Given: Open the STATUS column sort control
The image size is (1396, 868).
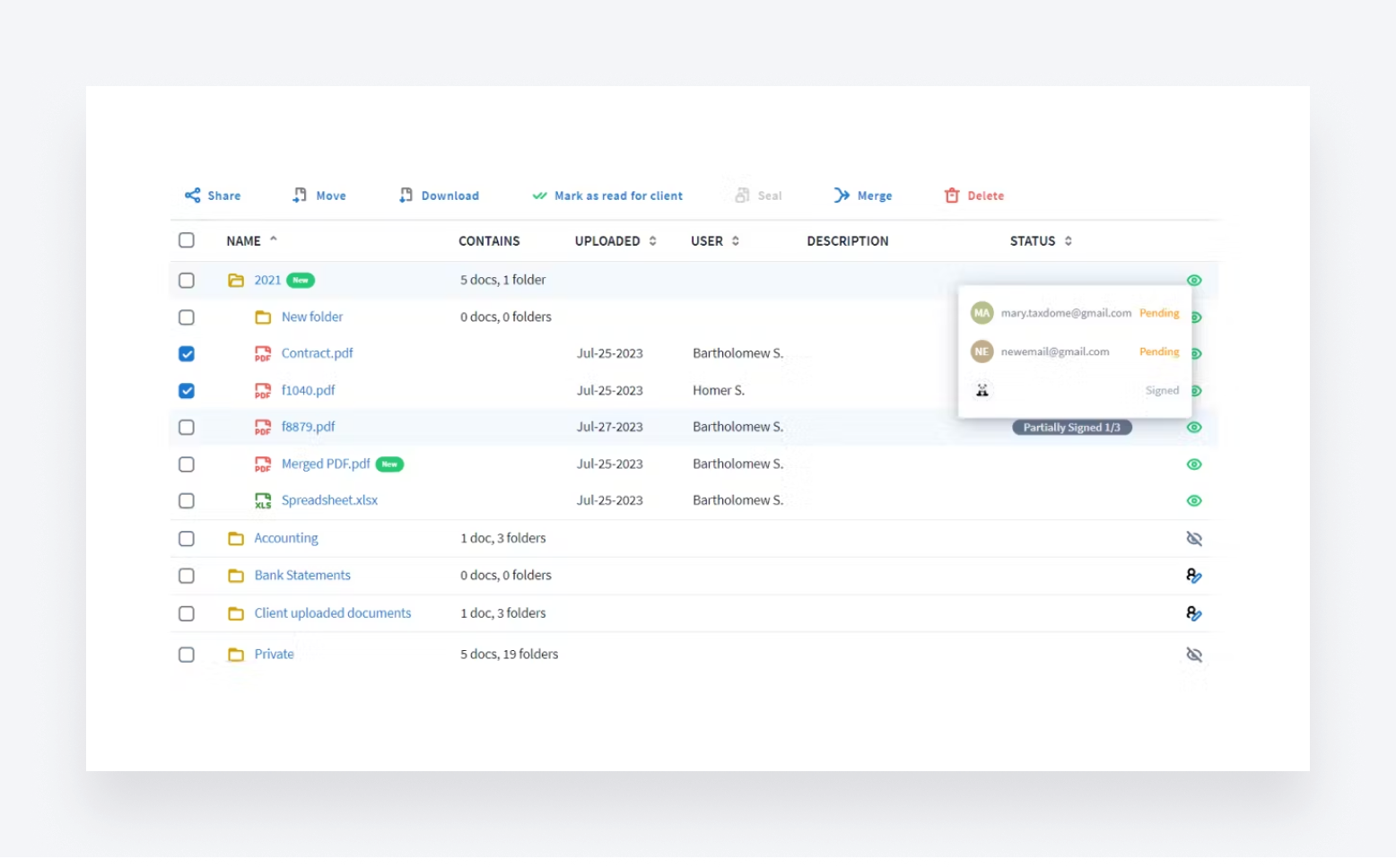Looking at the screenshot, I should 1068,240.
